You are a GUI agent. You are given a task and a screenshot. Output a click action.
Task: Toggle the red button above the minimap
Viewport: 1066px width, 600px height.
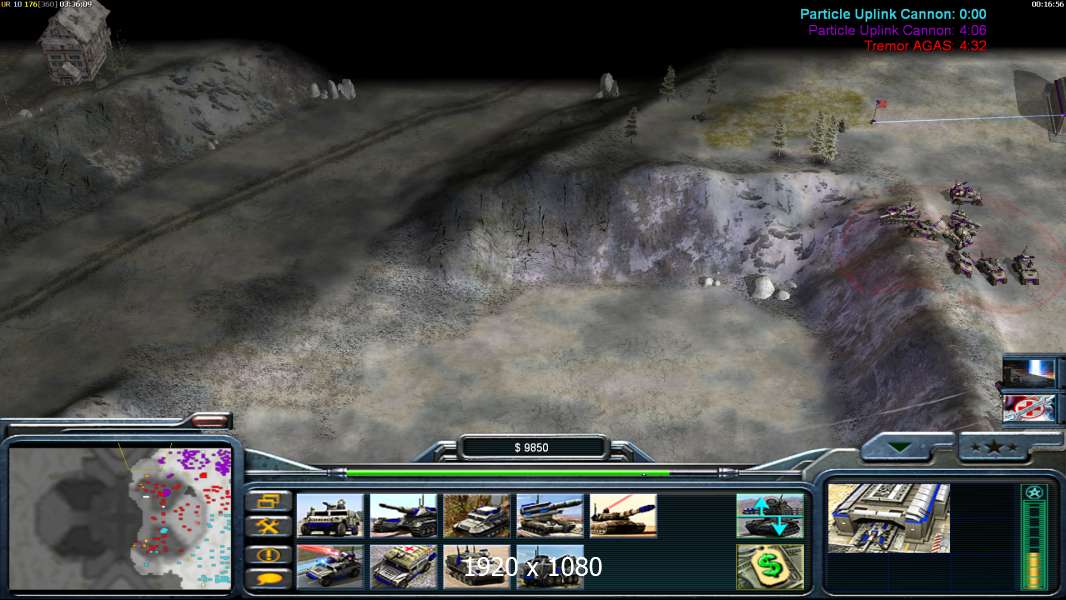[x=209, y=421]
